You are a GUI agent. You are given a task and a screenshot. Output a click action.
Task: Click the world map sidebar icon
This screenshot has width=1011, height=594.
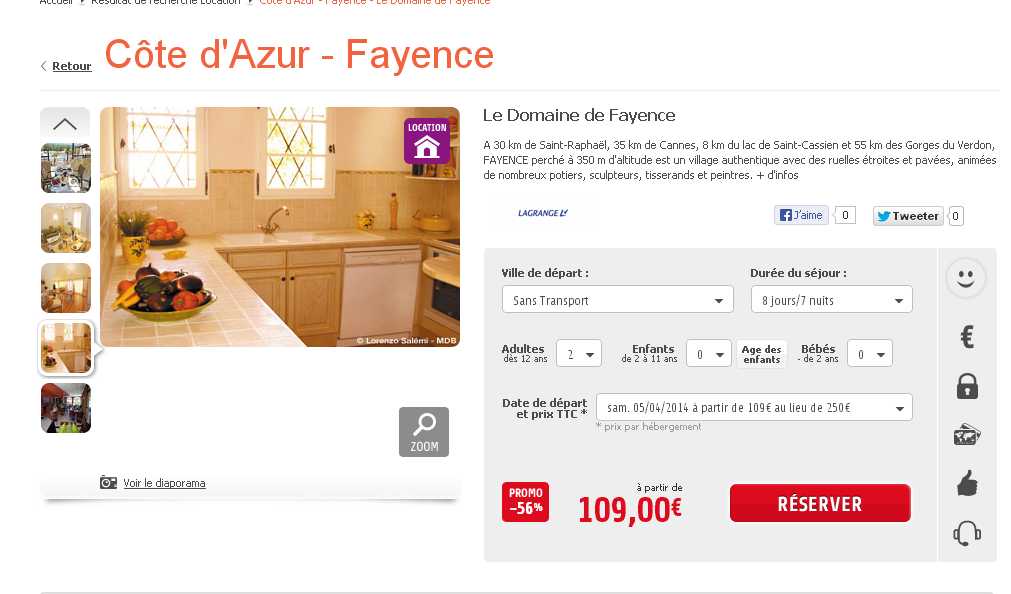(967, 435)
